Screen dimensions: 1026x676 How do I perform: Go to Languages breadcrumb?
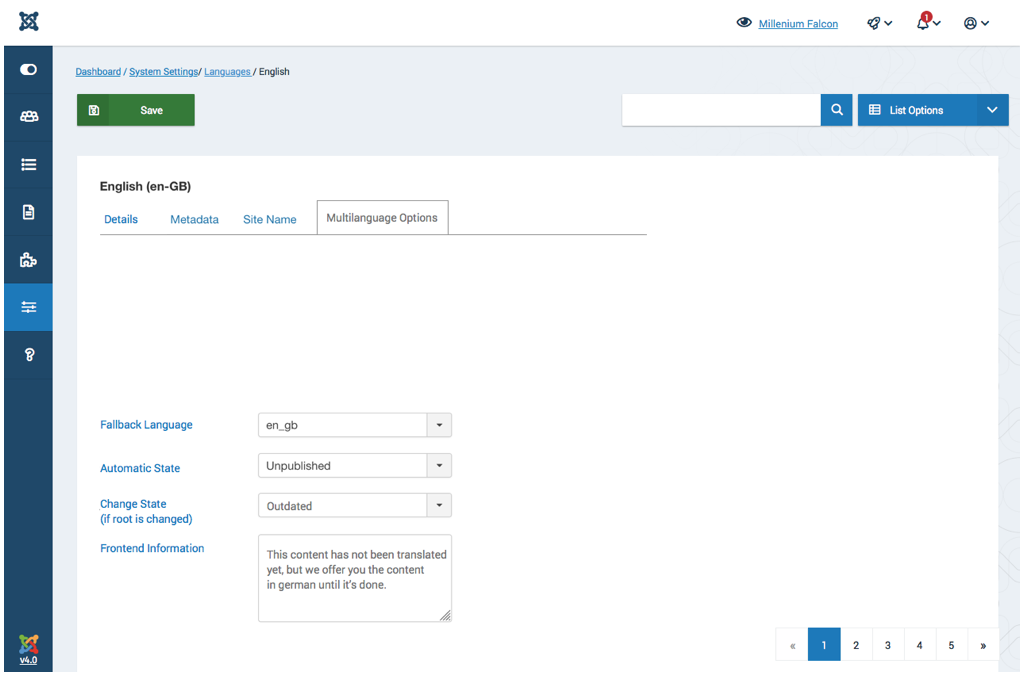pos(227,71)
